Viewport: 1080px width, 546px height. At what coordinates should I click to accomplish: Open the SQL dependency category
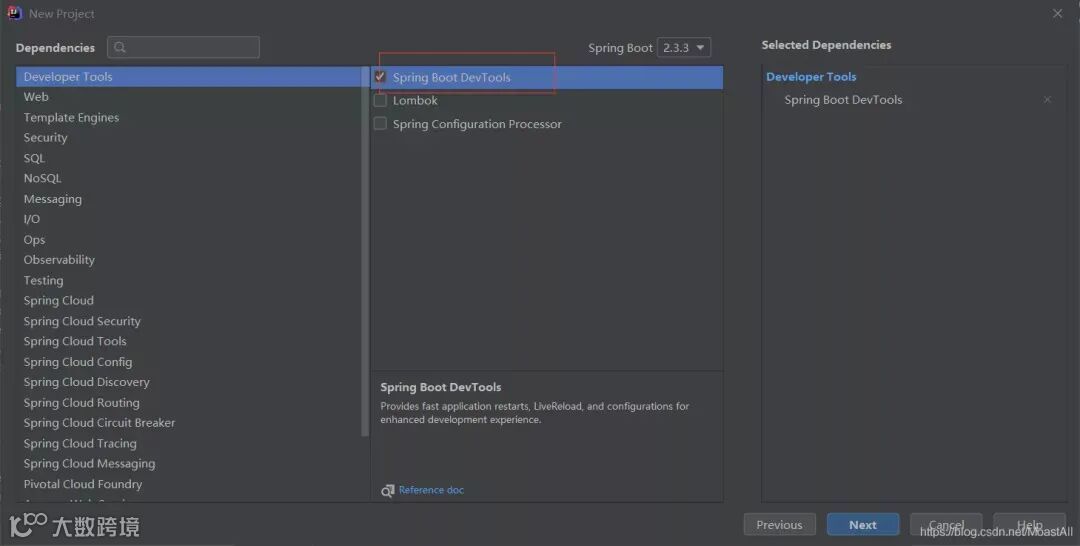pos(34,158)
